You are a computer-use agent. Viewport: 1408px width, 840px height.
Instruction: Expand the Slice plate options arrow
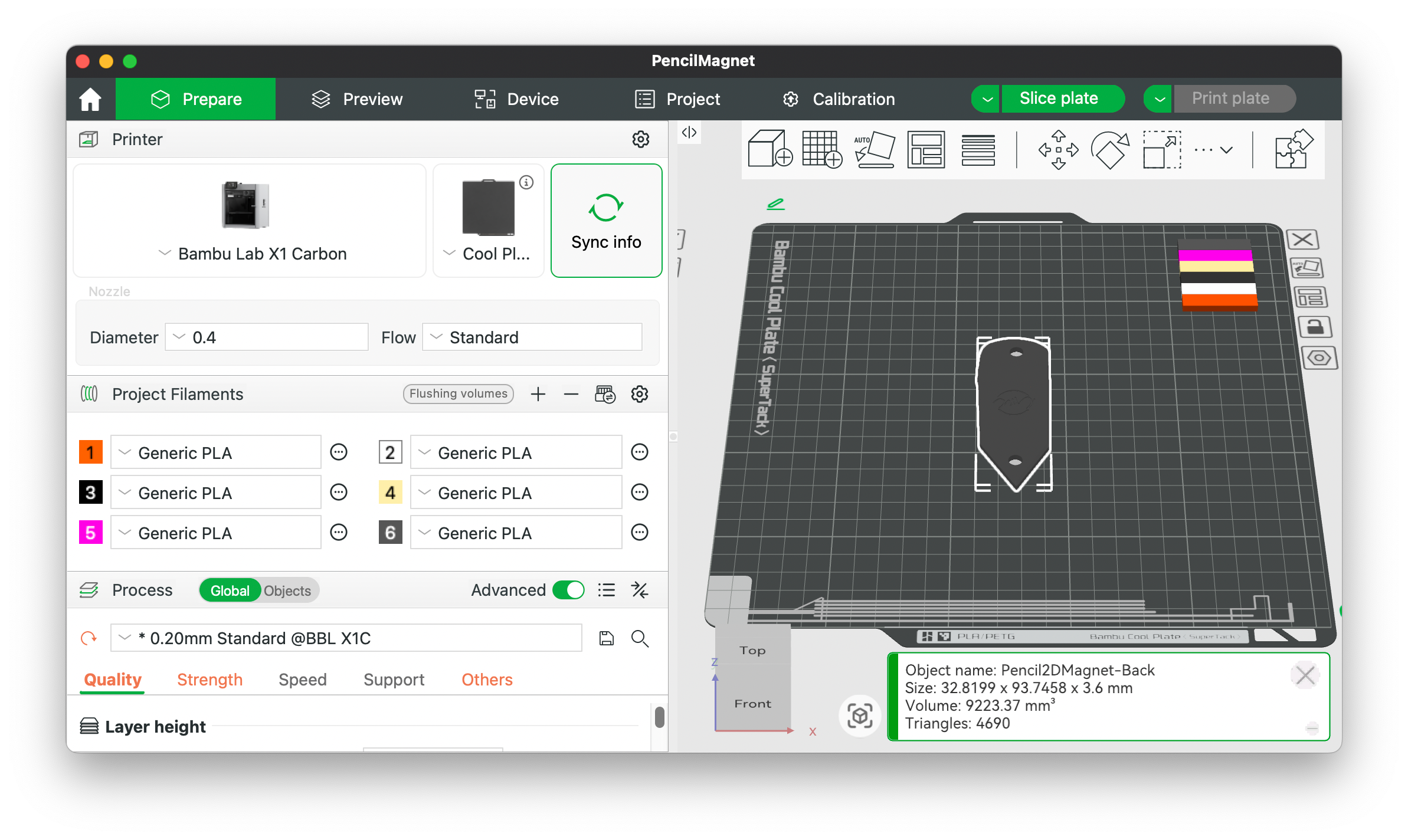985,99
